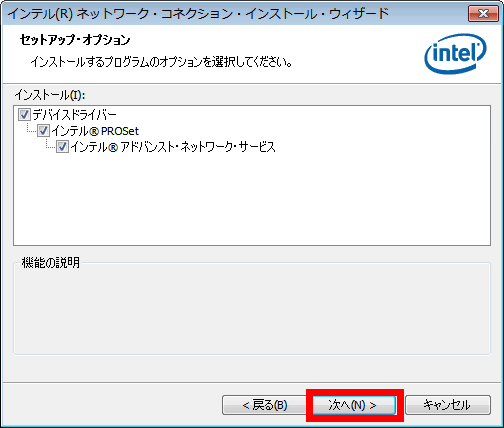
Task: Click the インストール(I): label
Action: coord(49,95)
